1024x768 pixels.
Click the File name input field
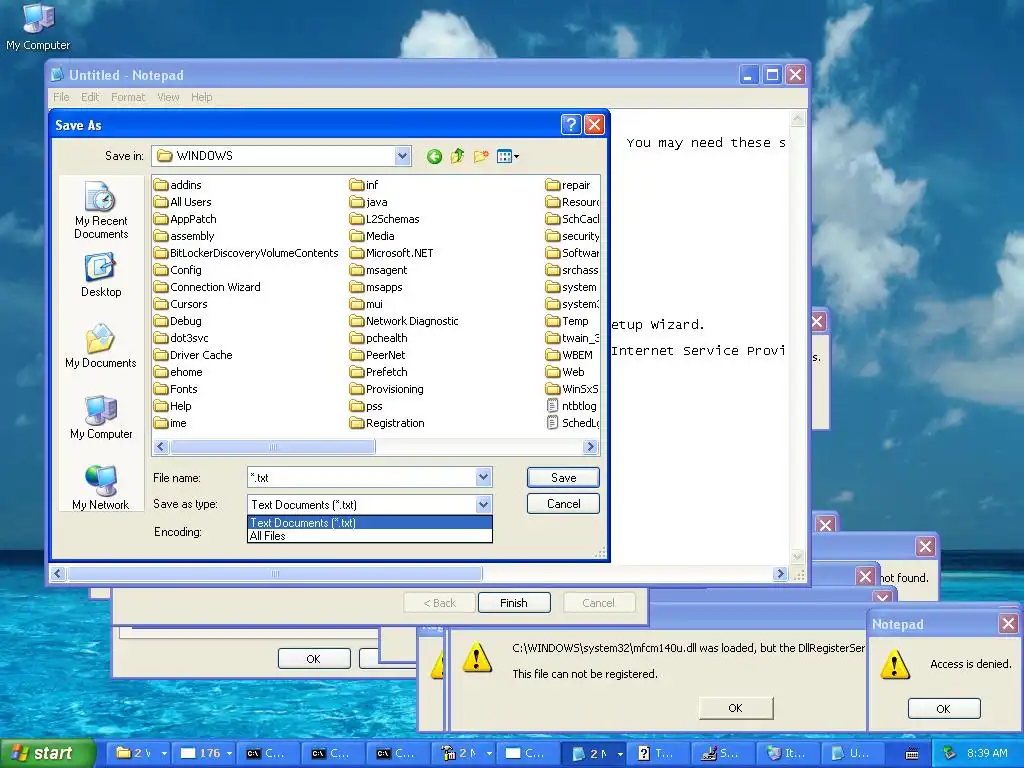tap(362, 477)
